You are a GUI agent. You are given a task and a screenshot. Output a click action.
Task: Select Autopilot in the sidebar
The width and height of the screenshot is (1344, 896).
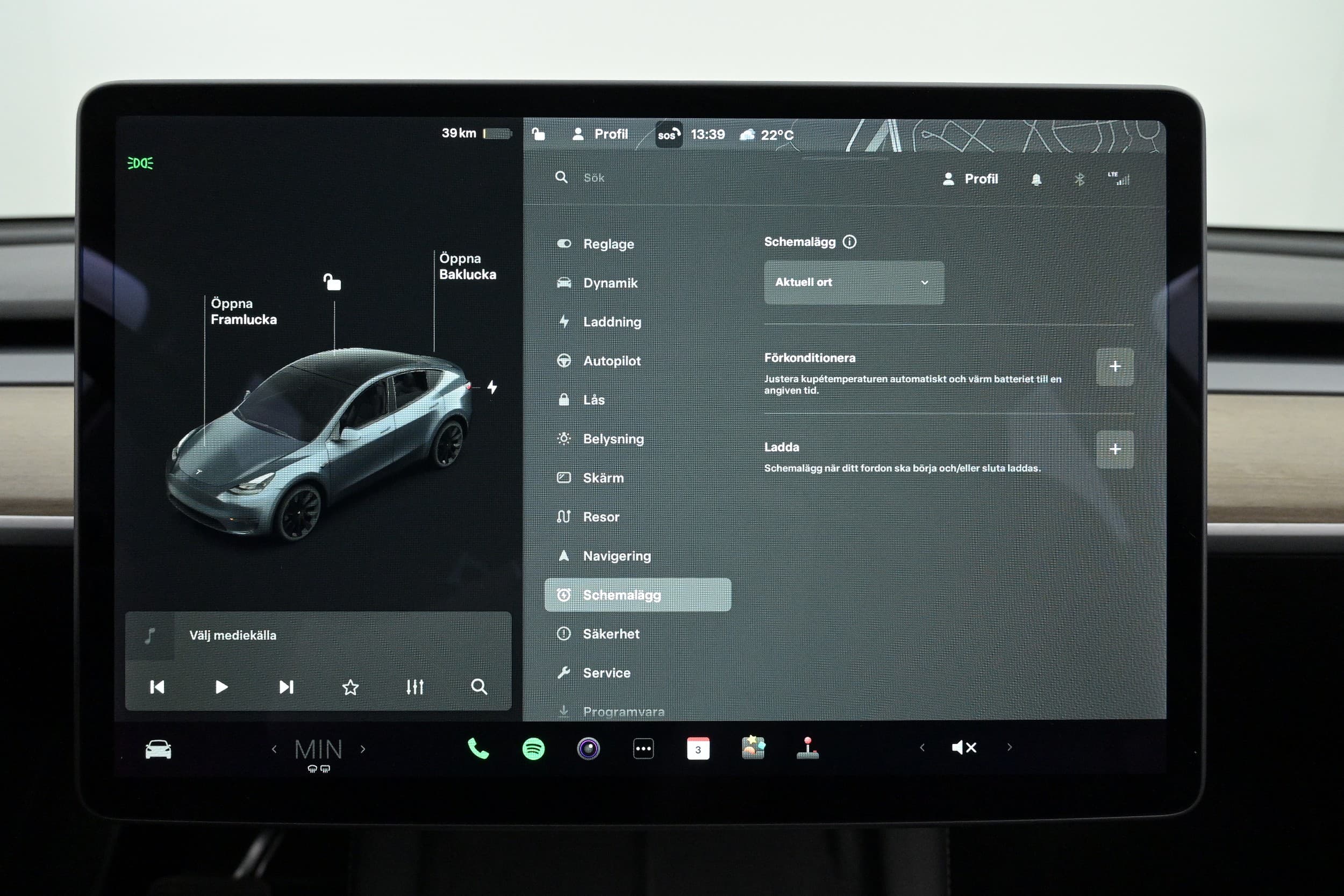(611, 361)
